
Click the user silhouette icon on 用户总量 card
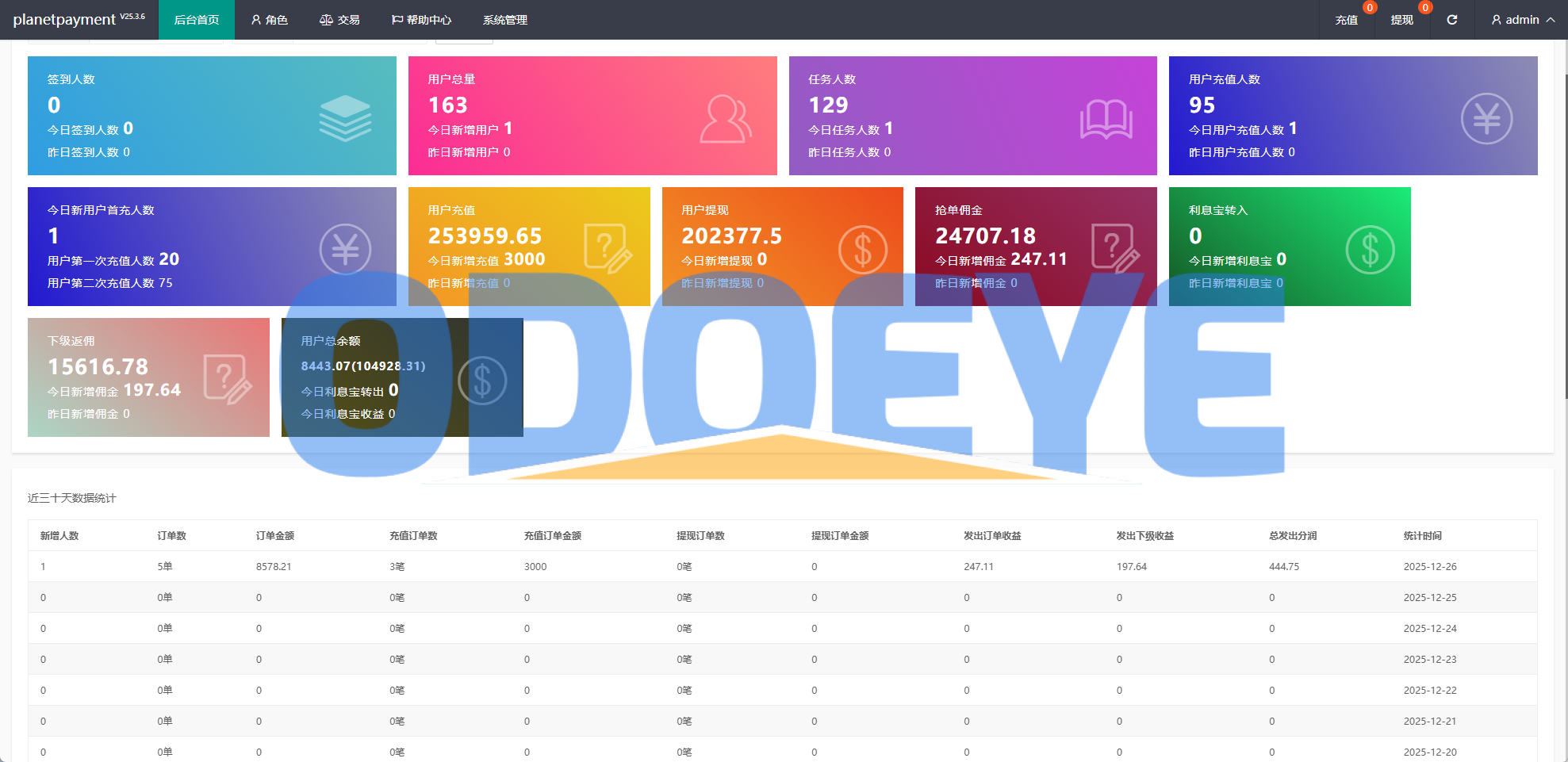pyautogui.click(x=725, y=119)
